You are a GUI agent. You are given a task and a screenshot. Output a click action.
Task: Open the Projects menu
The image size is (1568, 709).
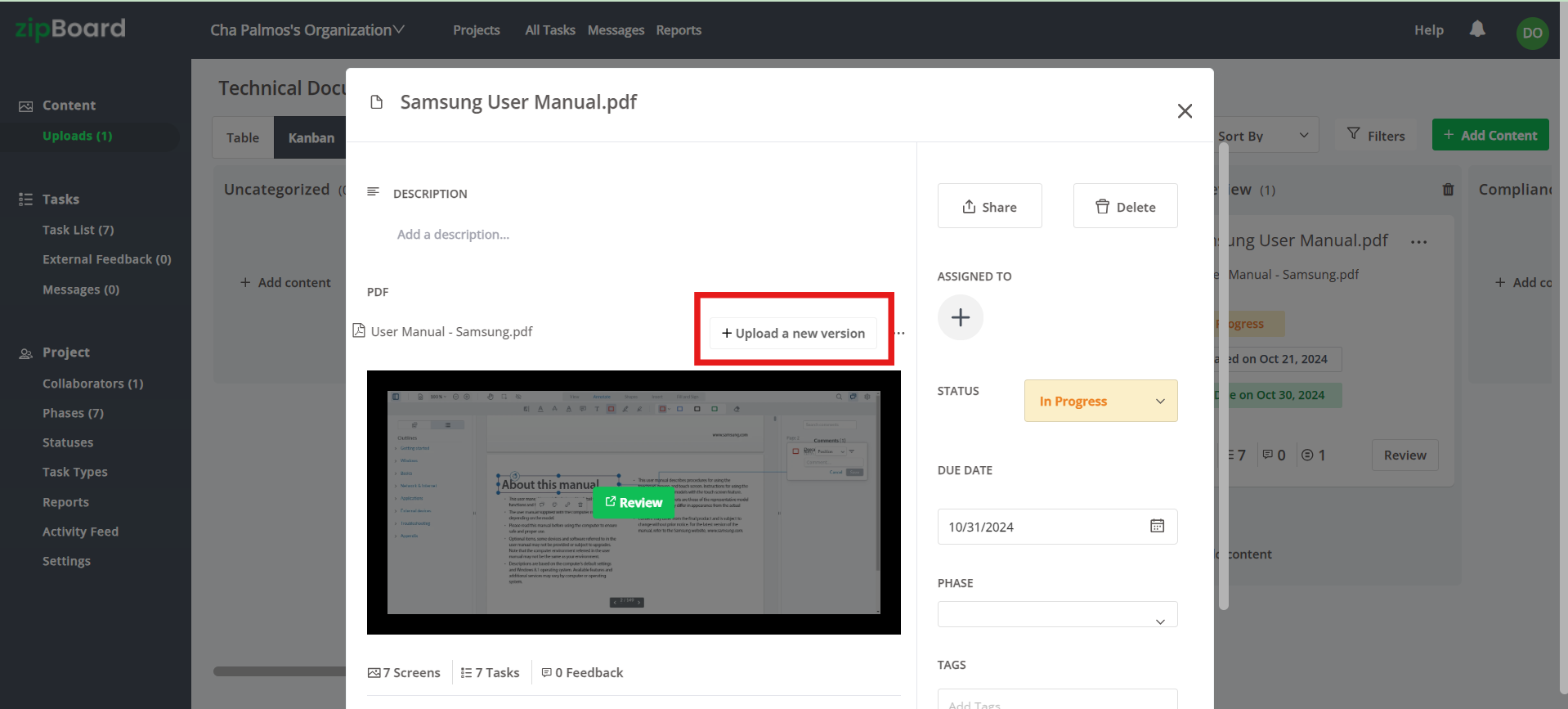tap(477, 30)
